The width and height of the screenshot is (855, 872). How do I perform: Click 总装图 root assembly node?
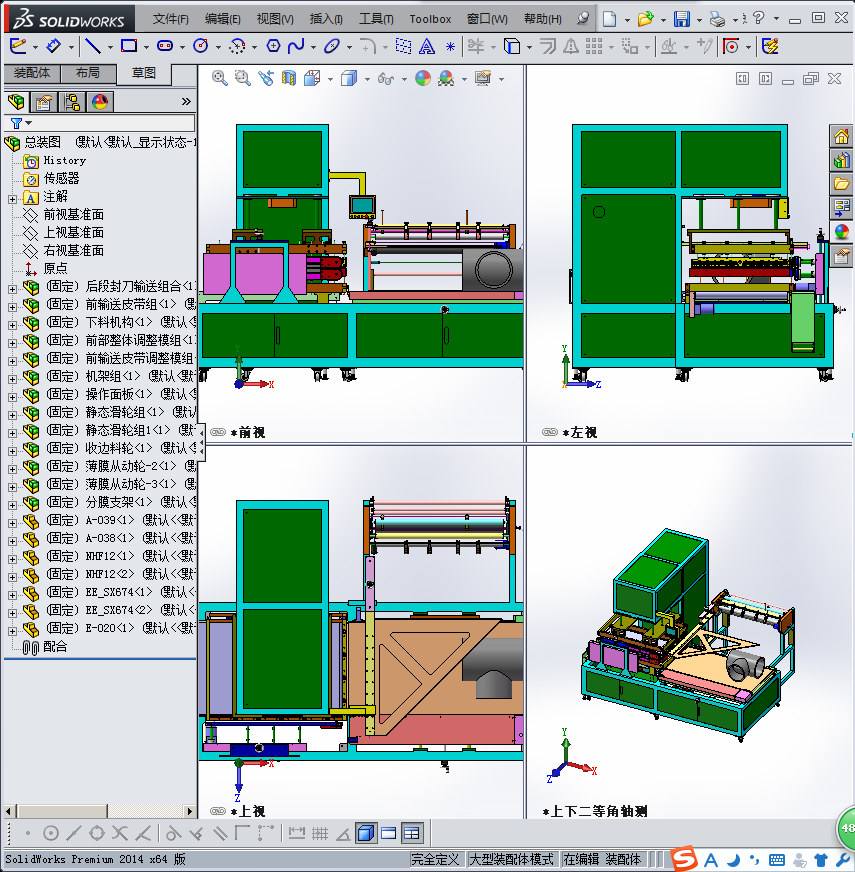pos(42,142)
